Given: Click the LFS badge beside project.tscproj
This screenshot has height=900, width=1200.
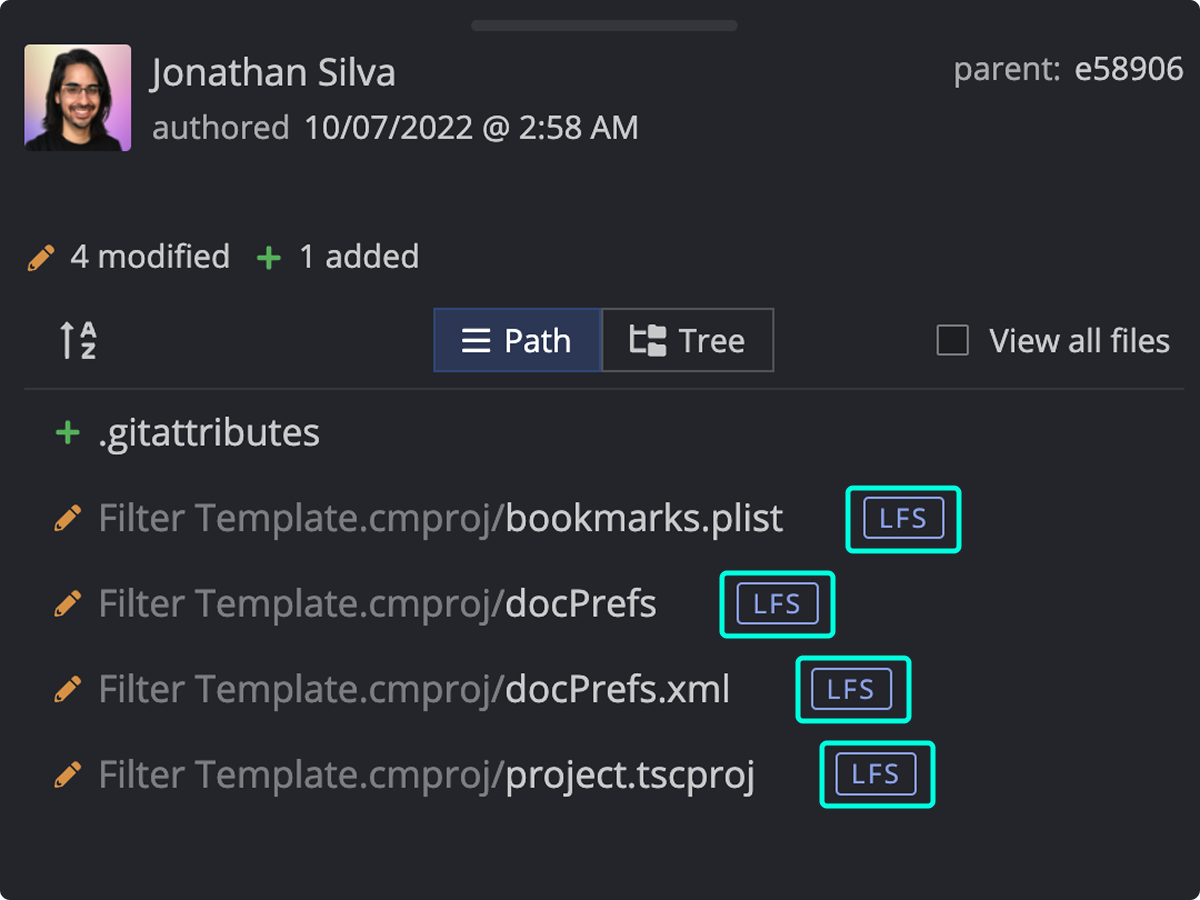Looking at the screenshot, I should tap(877, 774).
